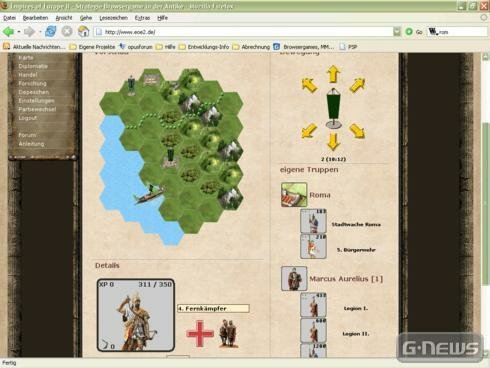Move troops with the up arrow
The width and height of the screenshot is (490, 368).
coord(333,74)
